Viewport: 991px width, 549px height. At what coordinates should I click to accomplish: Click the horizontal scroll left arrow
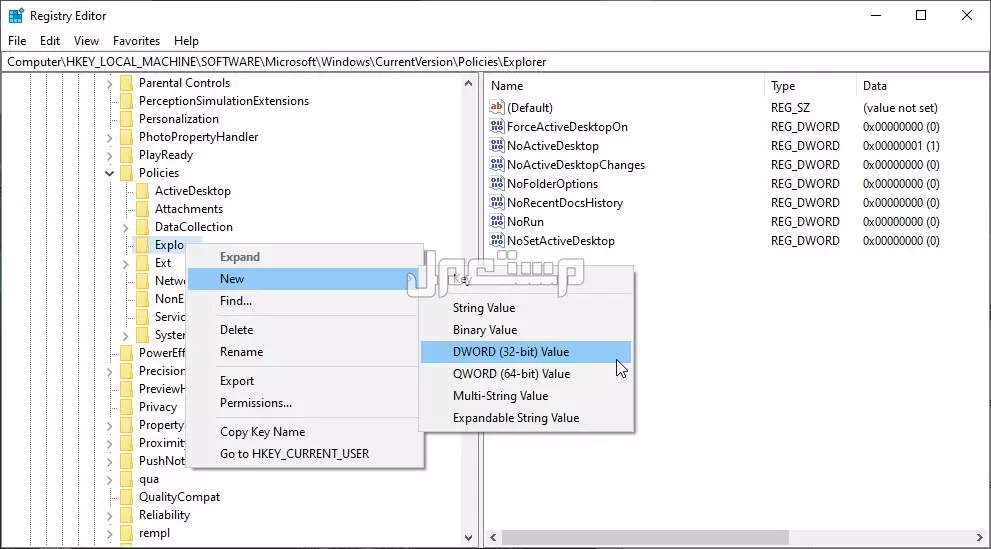tap(494, 538)
